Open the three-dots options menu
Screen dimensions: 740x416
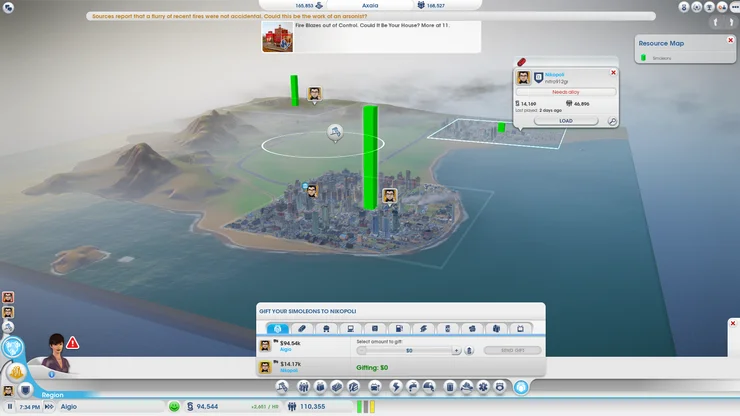(x=734, y=7)
